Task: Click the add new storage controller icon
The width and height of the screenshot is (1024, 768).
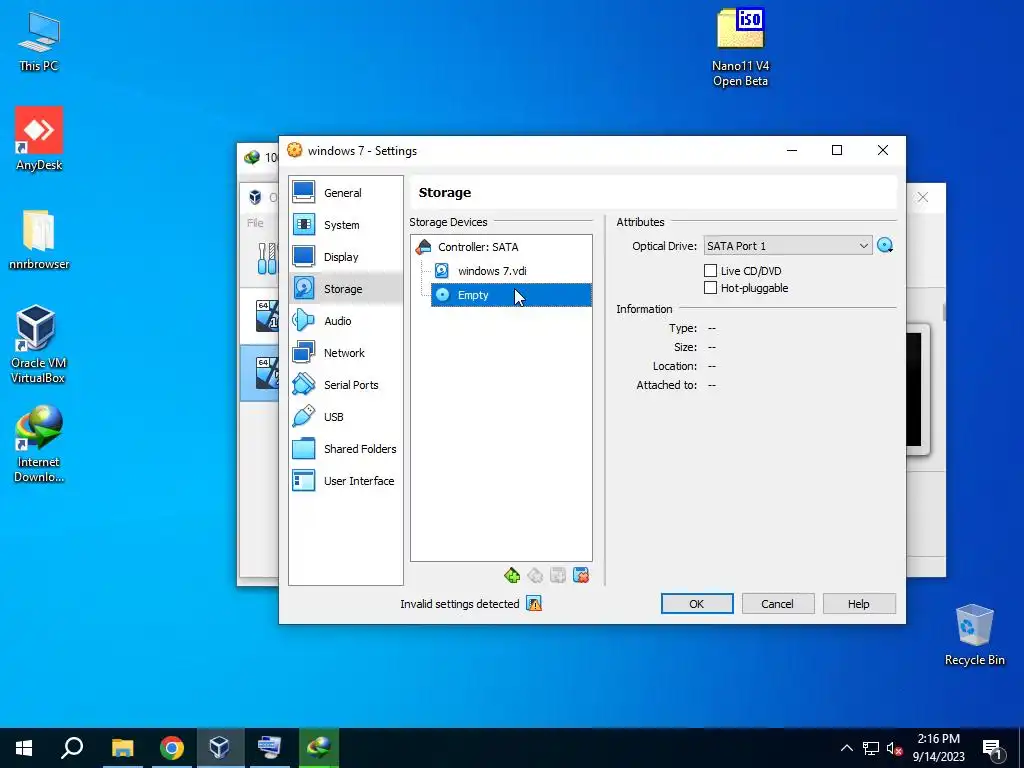Action: coord(512,575)
